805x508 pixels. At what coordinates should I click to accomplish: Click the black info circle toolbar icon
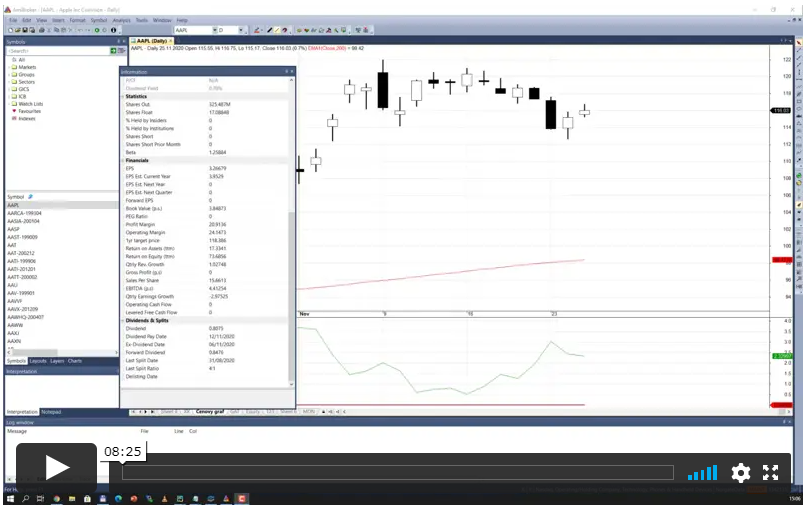[x=113, y=30]
